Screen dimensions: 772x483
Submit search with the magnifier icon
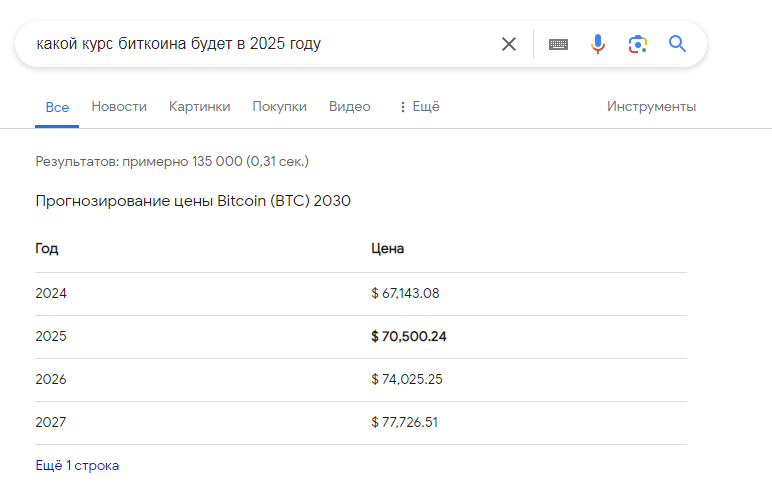point(677,44)
